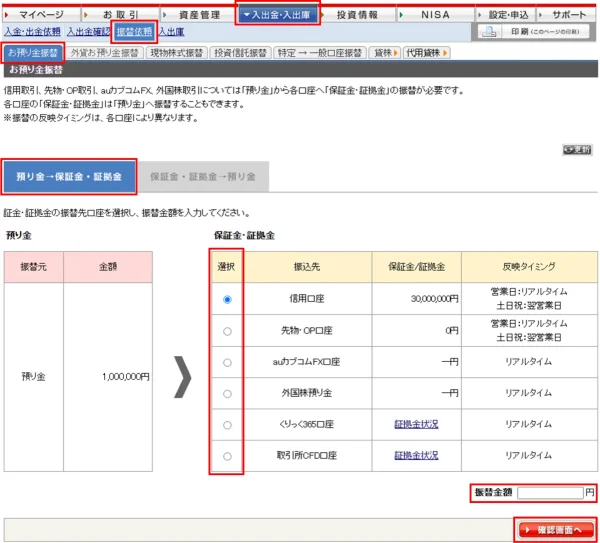Screen dimensions: 600x543
Task: Click the 保証金/証拠金 column header
Action: click(416, 267)
